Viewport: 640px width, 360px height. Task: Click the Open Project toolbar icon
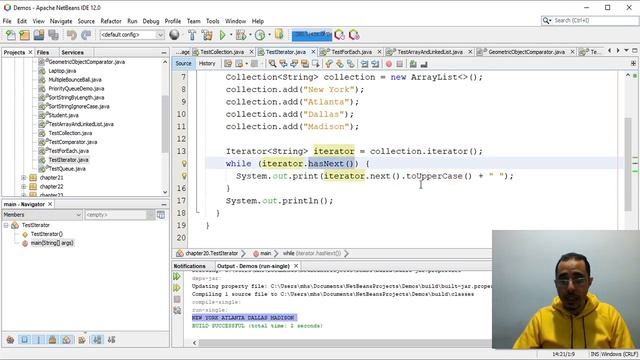pyautogui.click(x=39, y=35)
